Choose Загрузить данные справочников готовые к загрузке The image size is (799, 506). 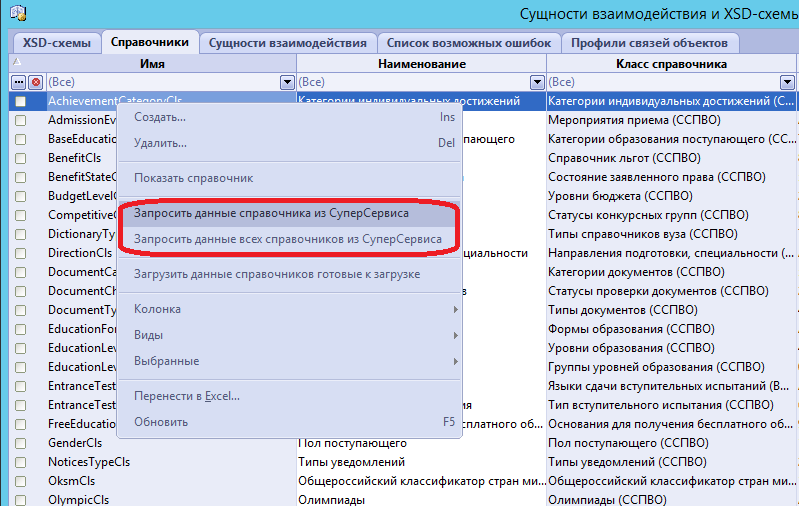[289, 274]
